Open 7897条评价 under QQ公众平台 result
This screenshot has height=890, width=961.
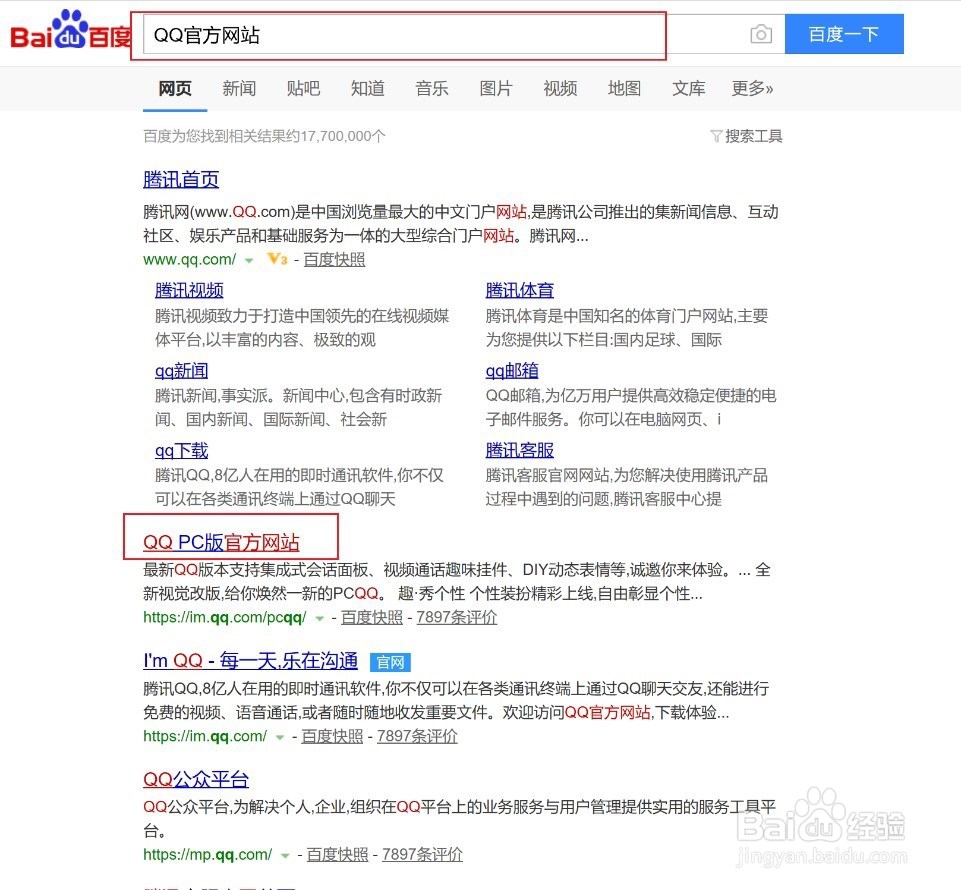pyautogui.click(x=422, y=855)
